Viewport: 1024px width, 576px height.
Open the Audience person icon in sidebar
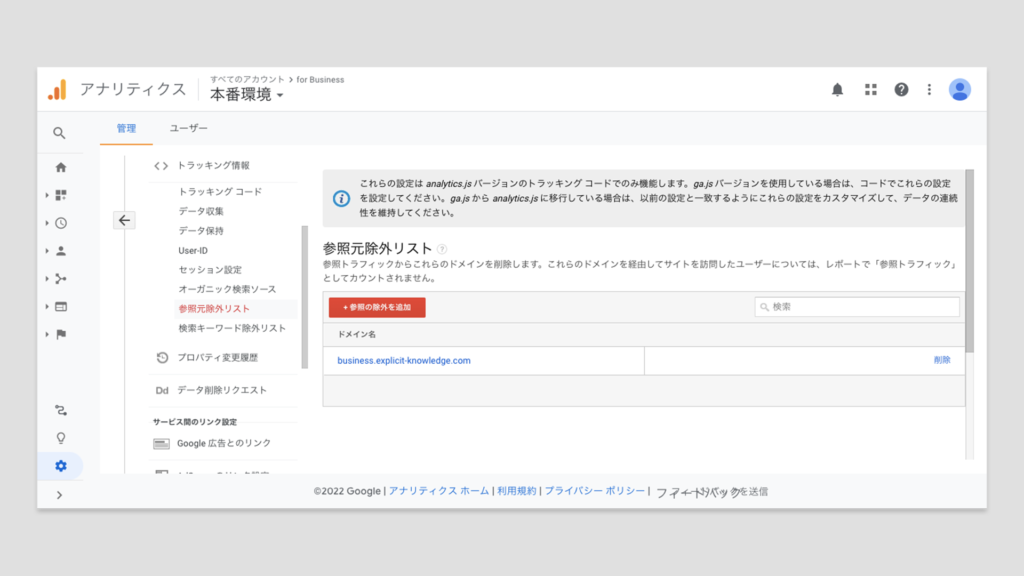tap(61, 251)
